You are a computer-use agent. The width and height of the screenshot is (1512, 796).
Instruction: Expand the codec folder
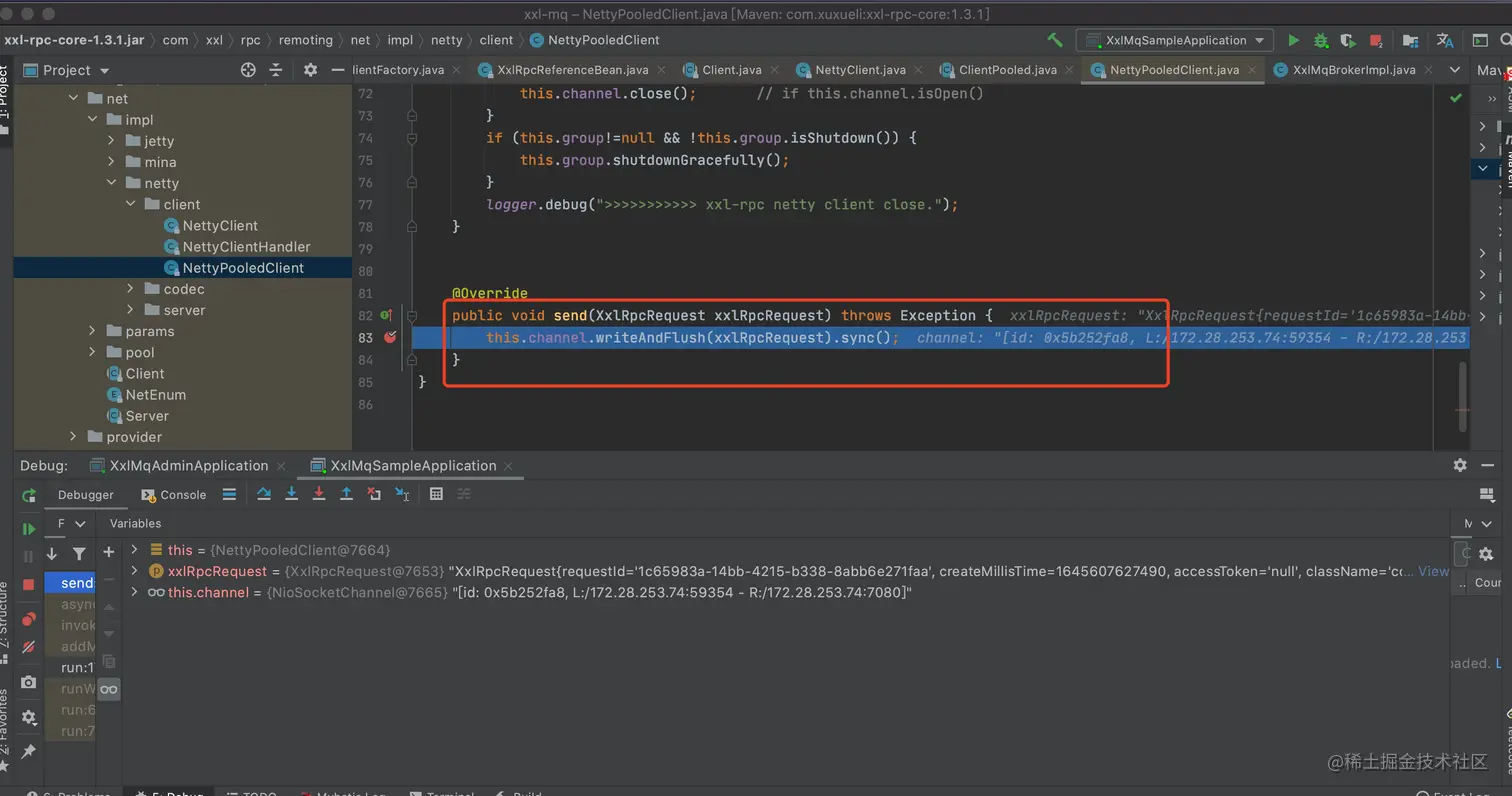point(131,289)
